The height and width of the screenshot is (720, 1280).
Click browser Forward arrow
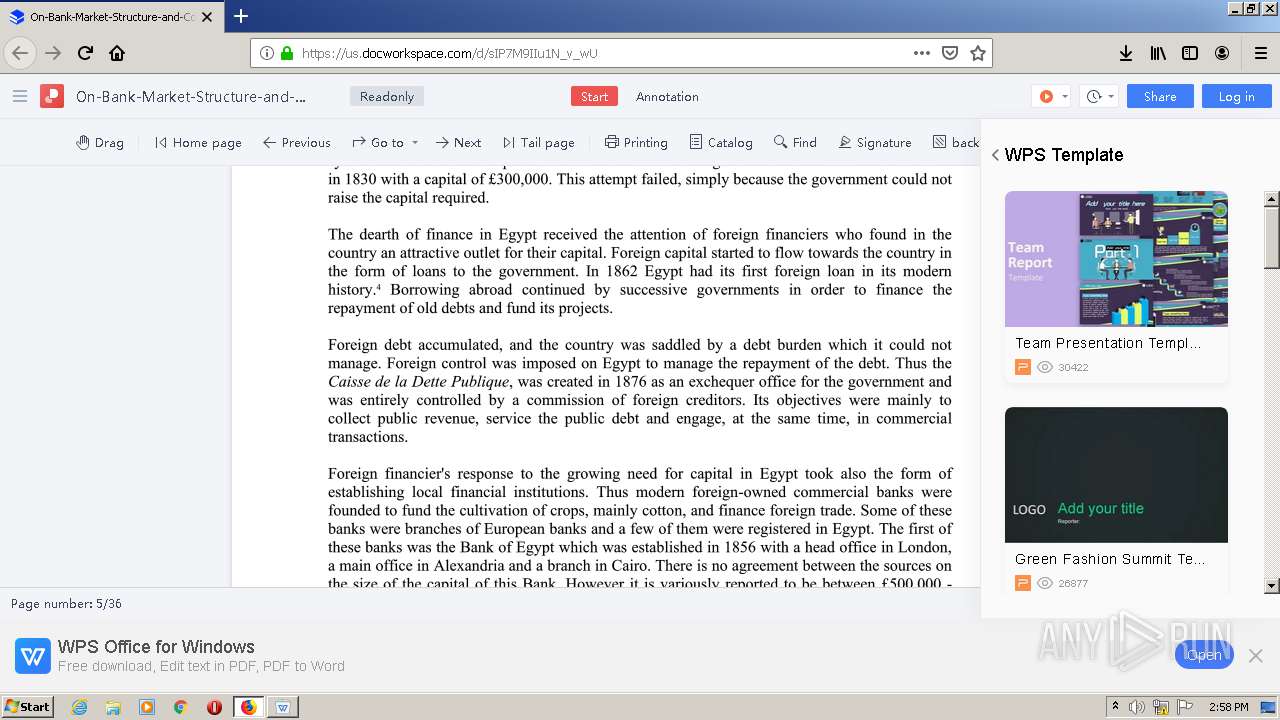point(53,53)
